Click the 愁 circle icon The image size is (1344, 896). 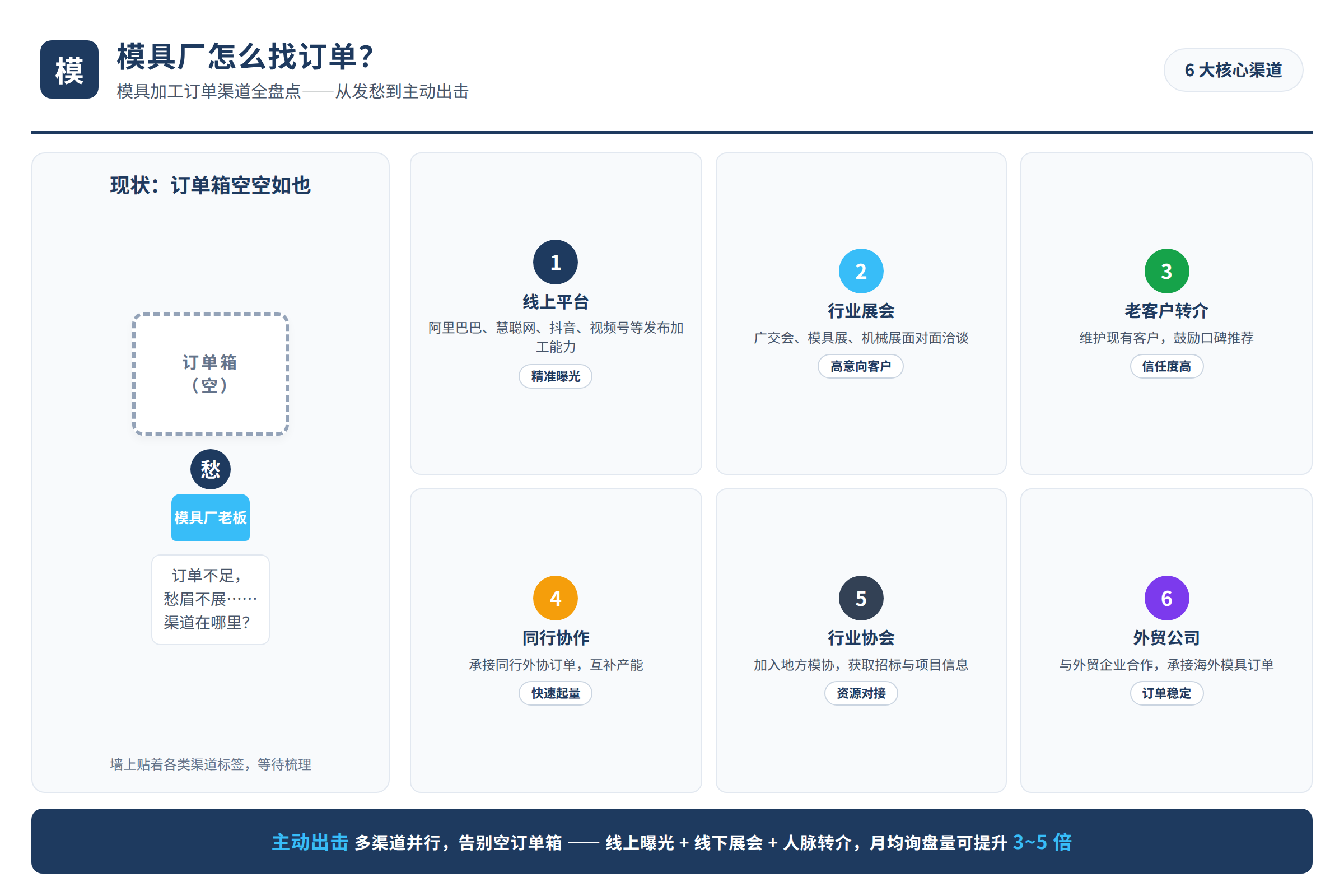coord(211,469)
